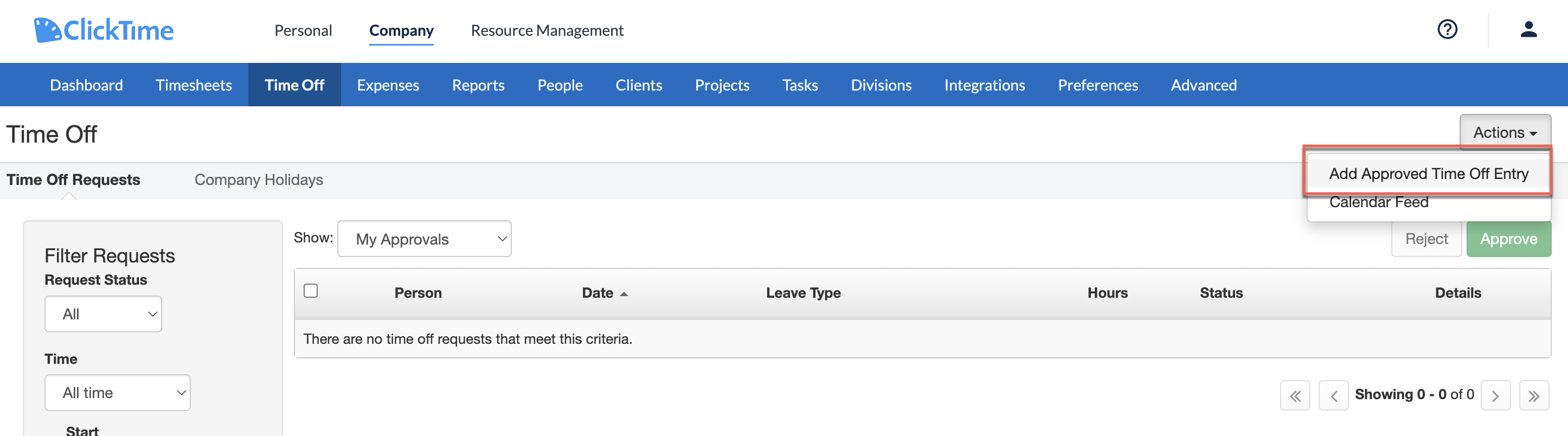
Task: Sort by the Status column header
Action: tap(1220, 293)
